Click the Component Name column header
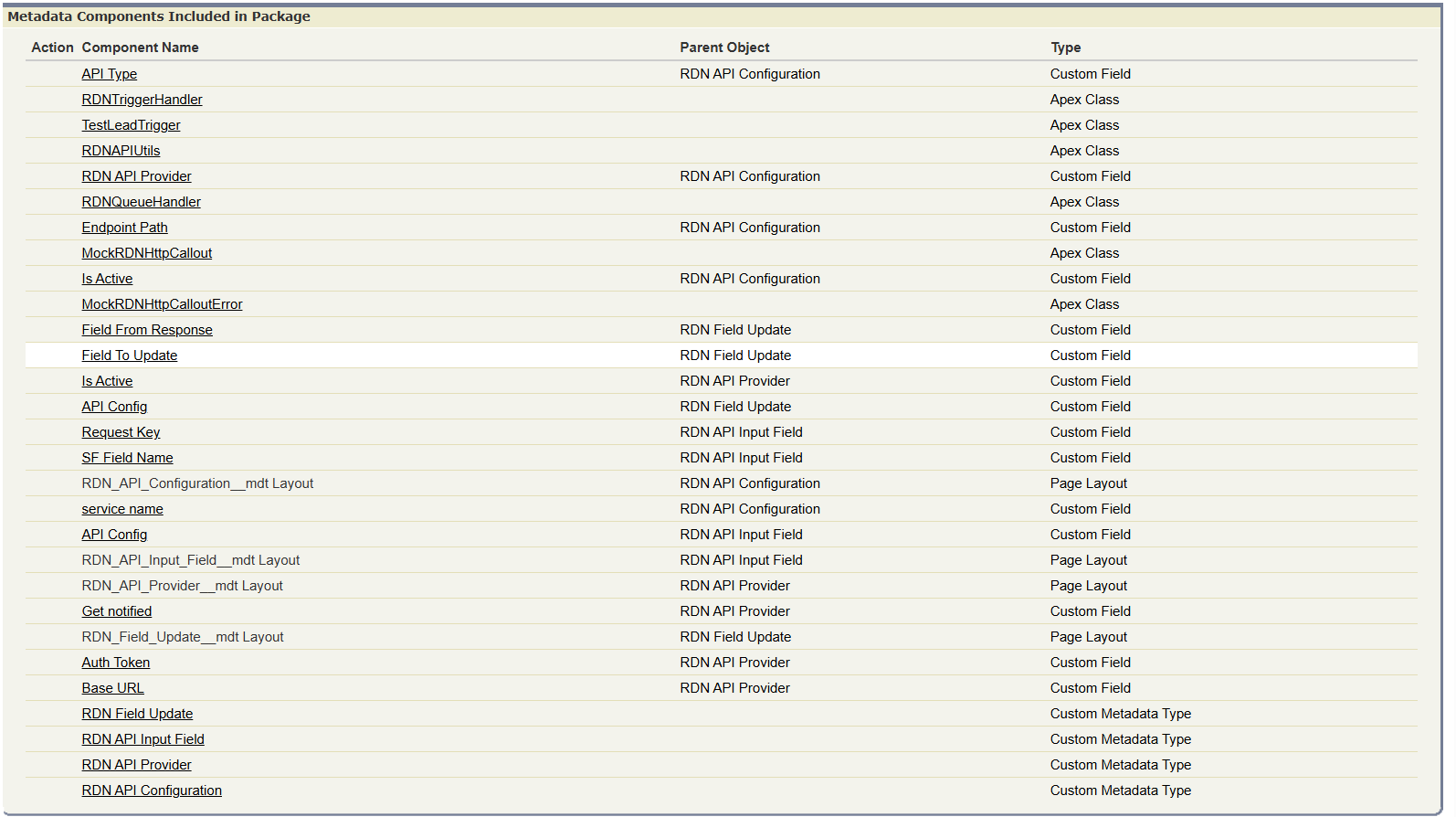1456x817 pixels. point(140,48)
